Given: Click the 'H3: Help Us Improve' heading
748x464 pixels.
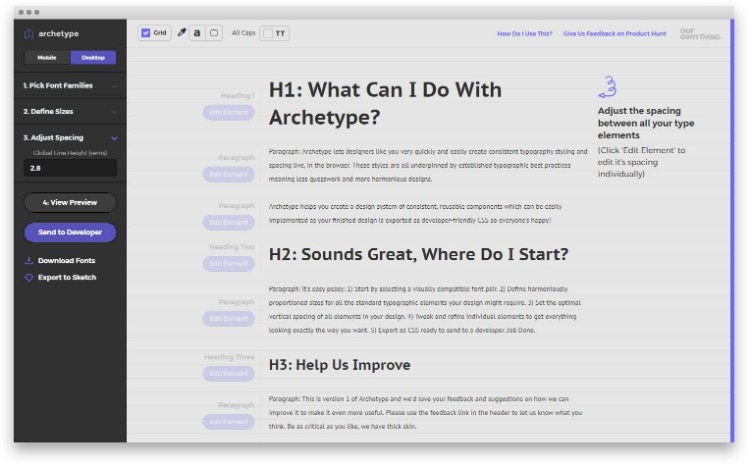Looking at the screenshot, I should (340, 365).
